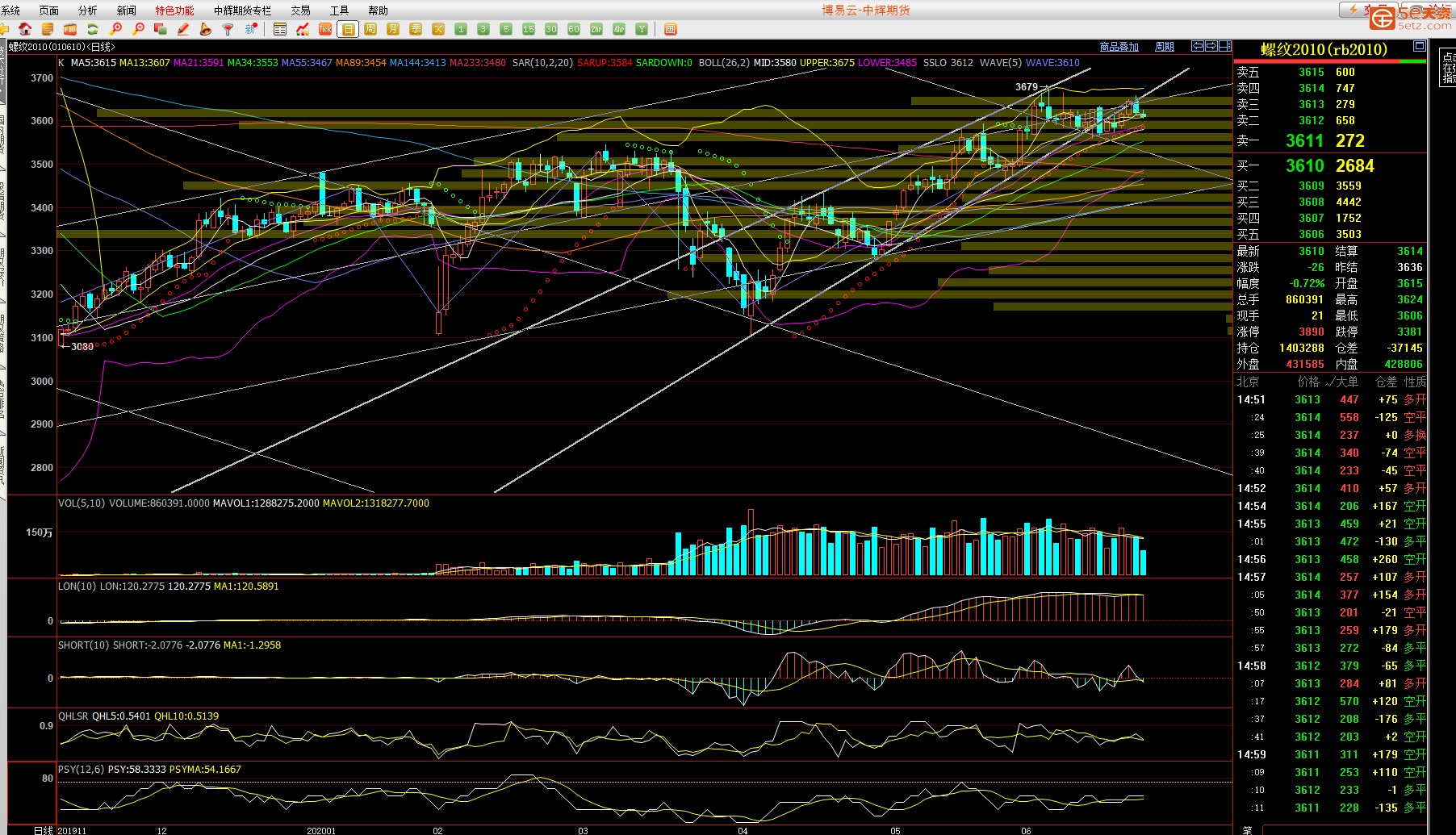Click the 螺纹2010(rb2010) panel title

[x=1324, y=49]
